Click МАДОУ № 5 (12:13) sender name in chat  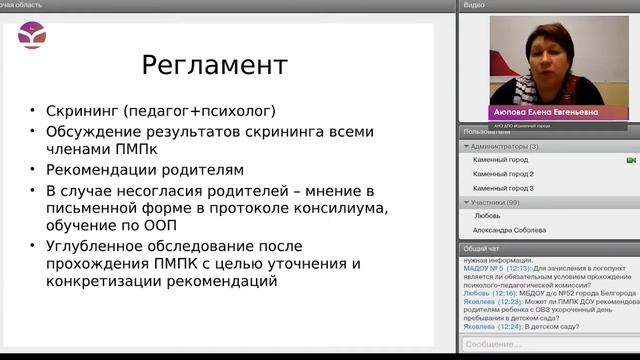pos(497,269)
